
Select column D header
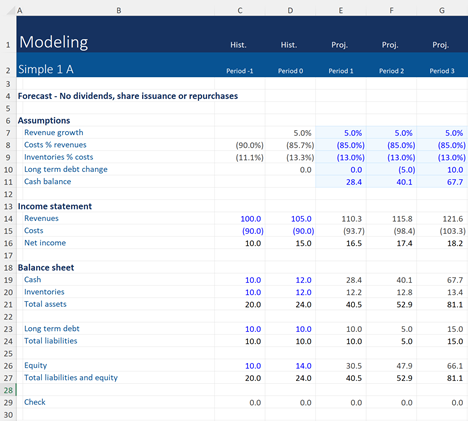[x=290, y=11]
